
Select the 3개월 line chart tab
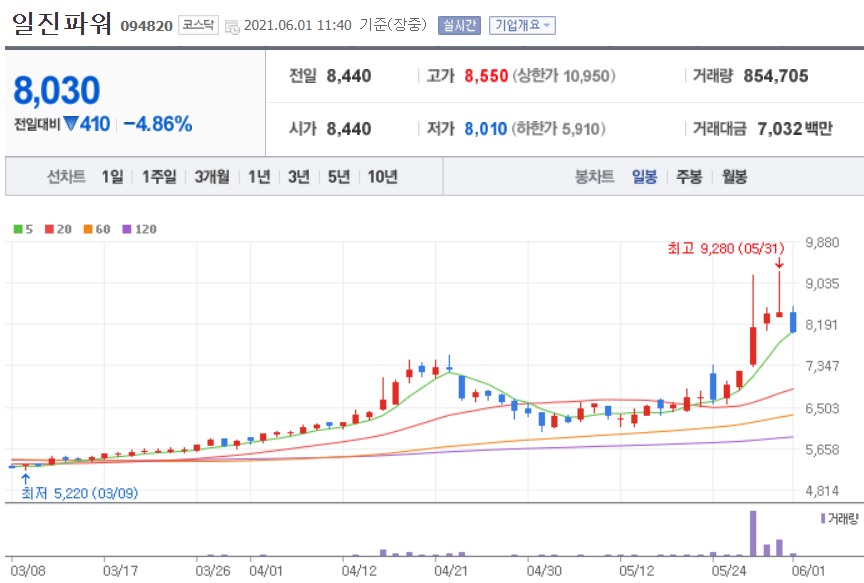[212, 177]
